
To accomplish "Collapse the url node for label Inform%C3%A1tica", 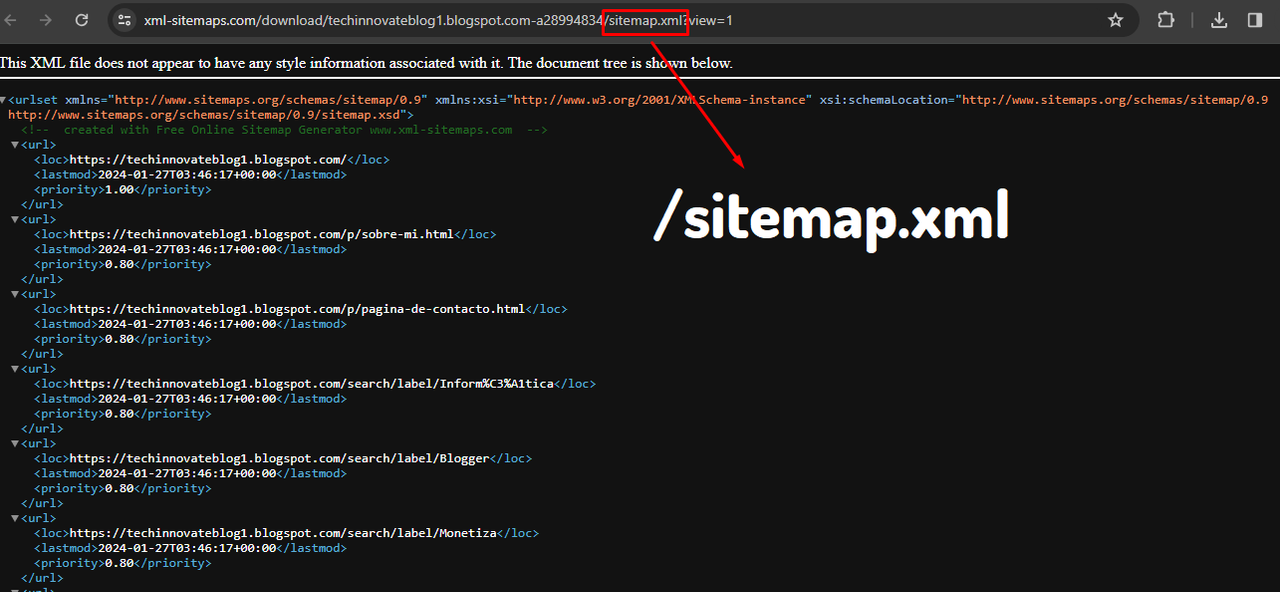I will (x=15, y=369).
